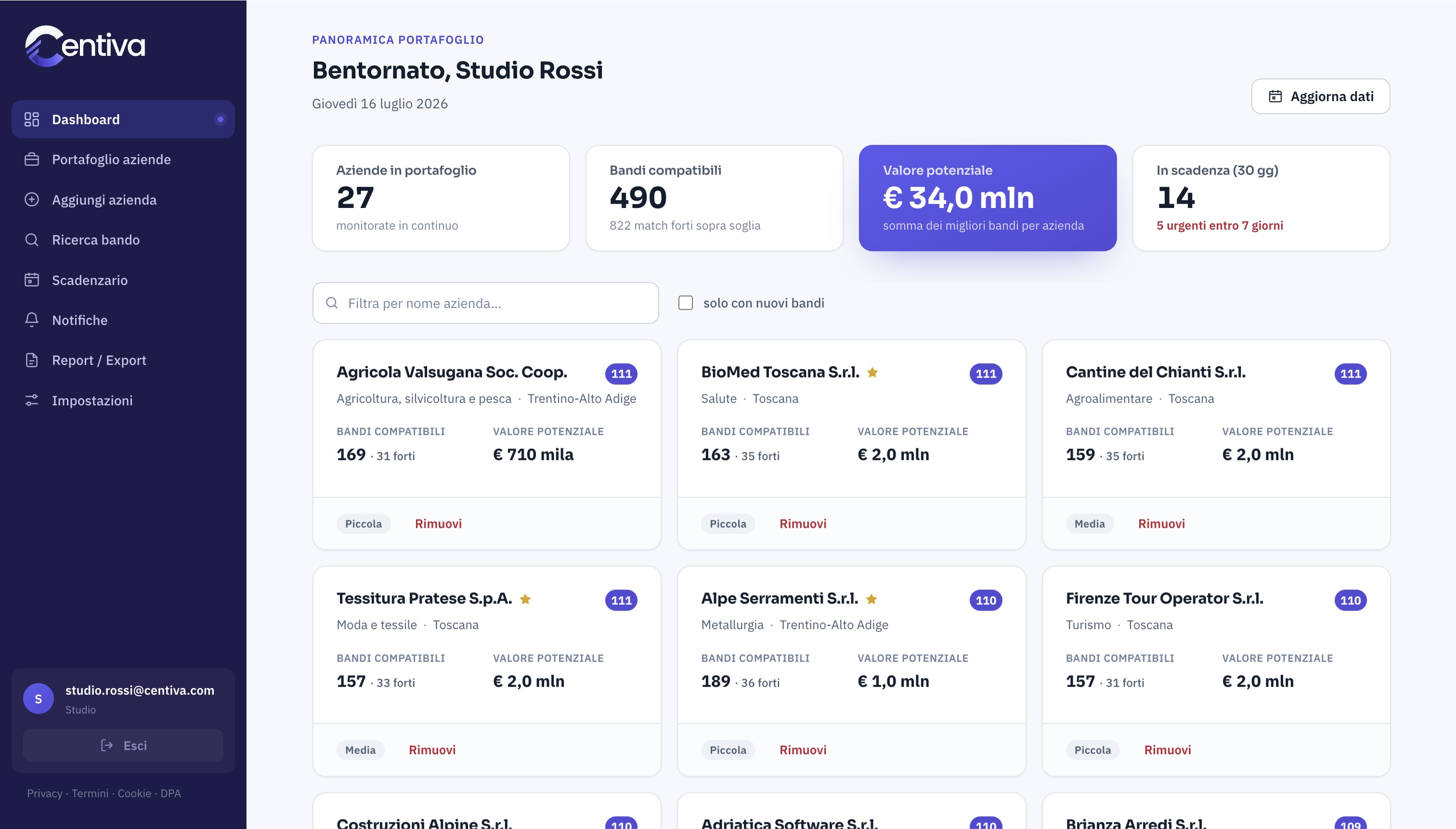Click the Notifiche bell icon
Screen dimensions: 1456x829
[x=32, y=320]
